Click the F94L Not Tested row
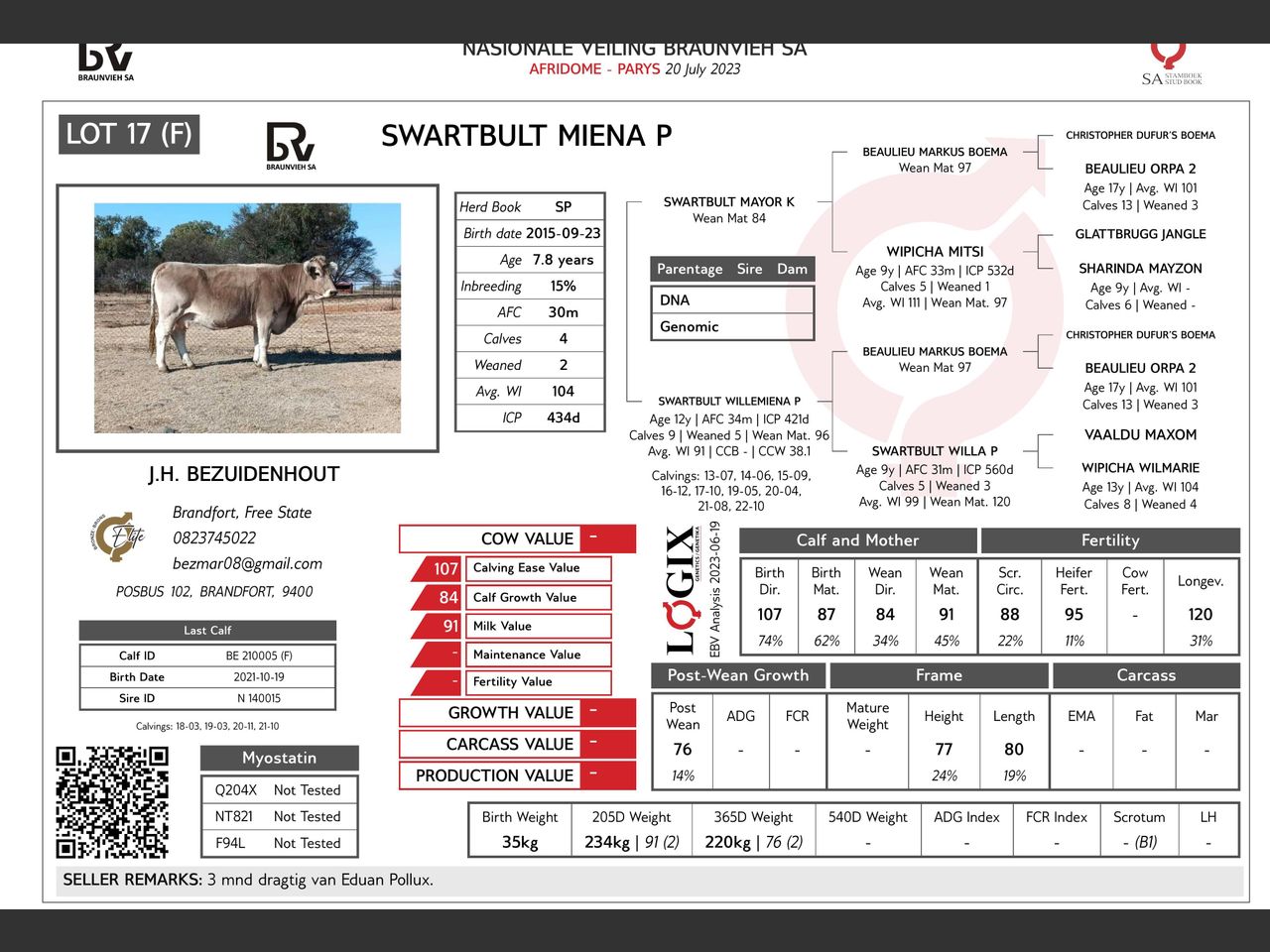 click(279, 843)
